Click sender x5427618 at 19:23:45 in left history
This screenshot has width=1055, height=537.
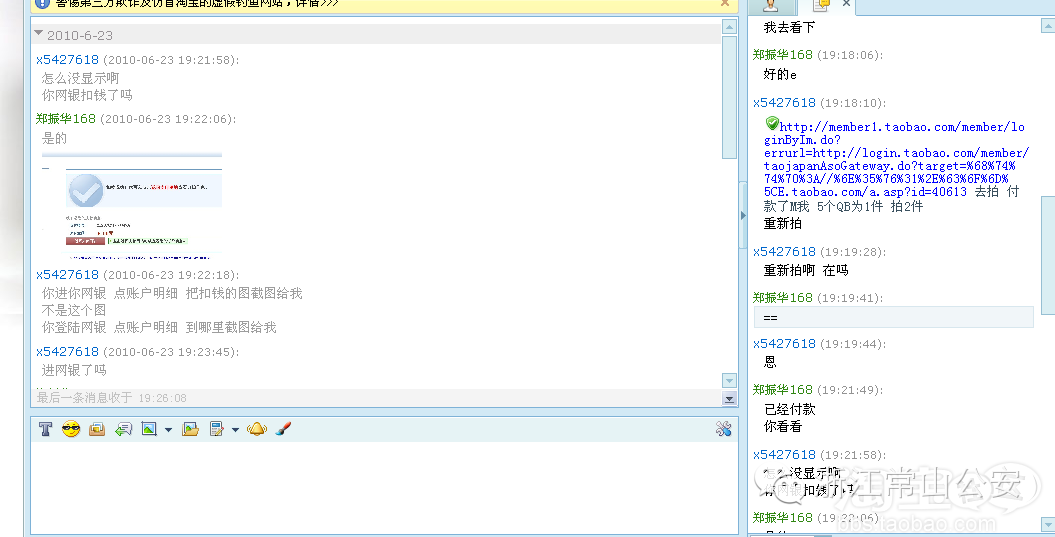[x=67, y=352]
